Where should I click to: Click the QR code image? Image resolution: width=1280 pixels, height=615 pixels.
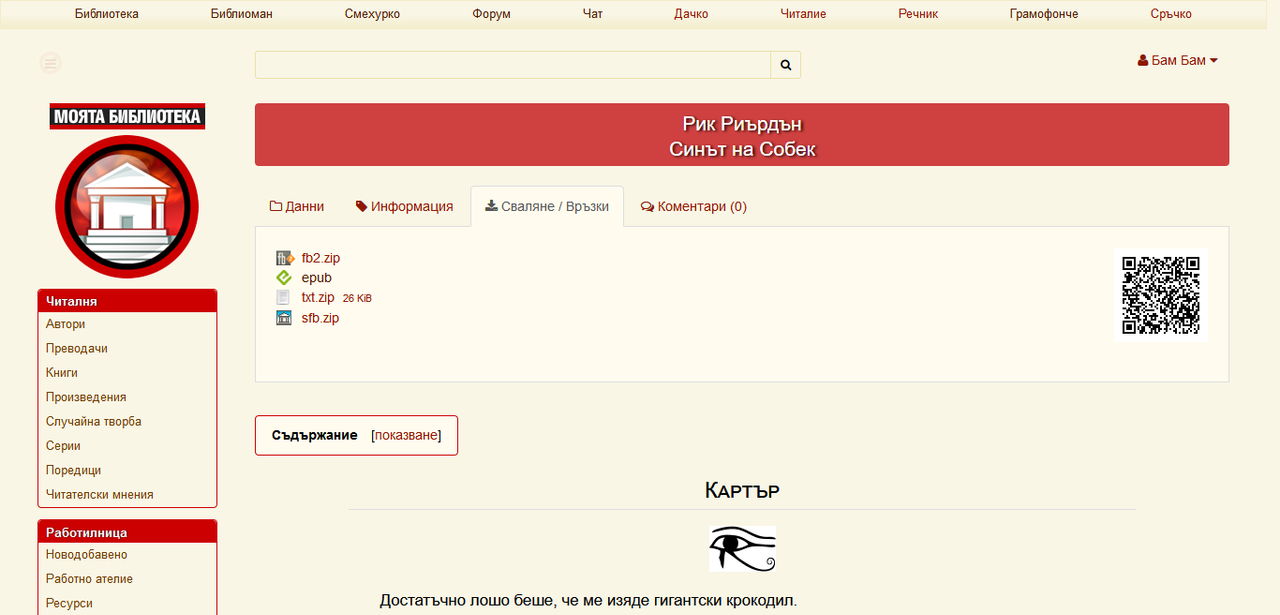click(1161, 295)
